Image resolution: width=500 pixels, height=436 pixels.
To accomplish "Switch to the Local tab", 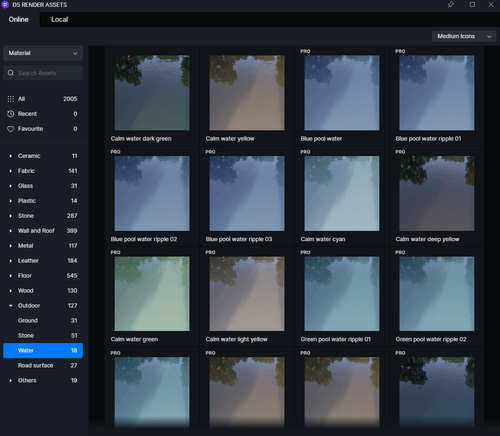I will click(60, 19).
